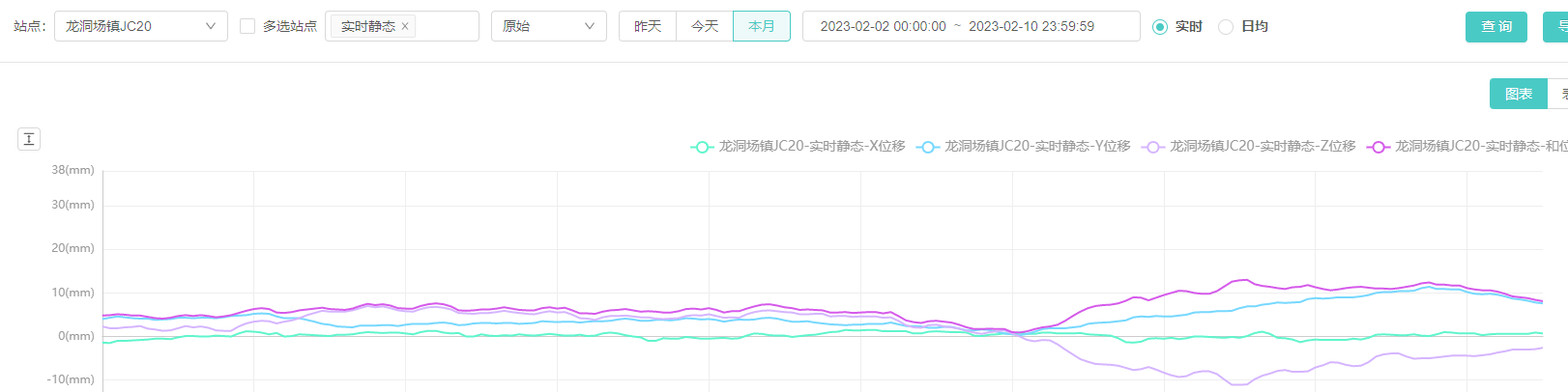Switch to the 昨天 time range

coord(648,26)
